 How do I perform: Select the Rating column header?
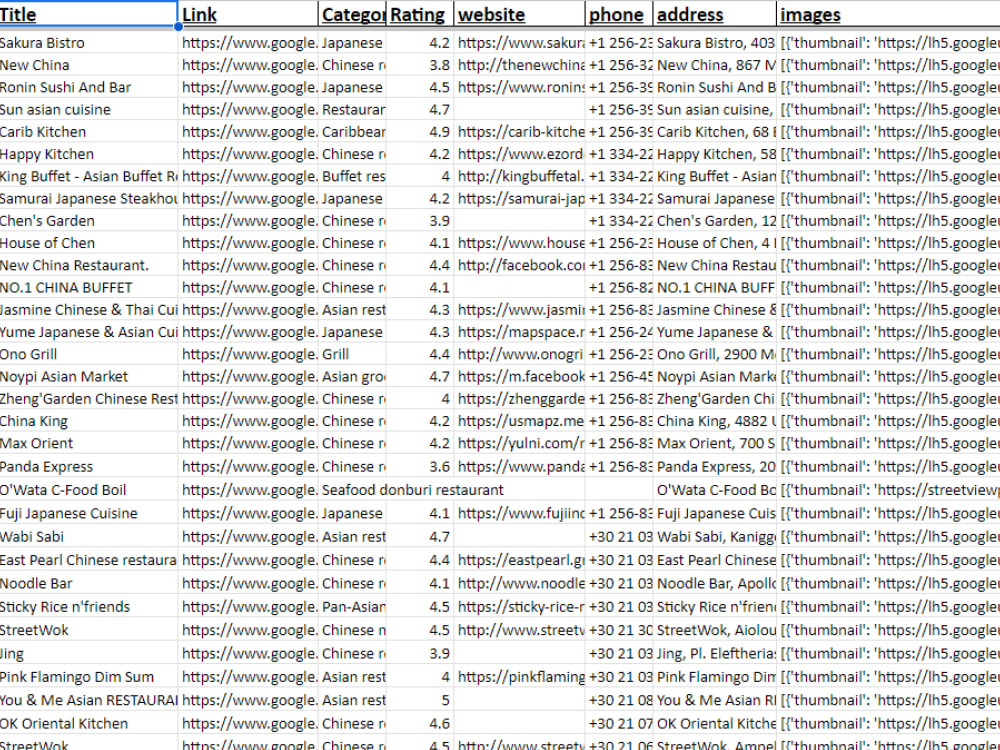coord(420,14)
